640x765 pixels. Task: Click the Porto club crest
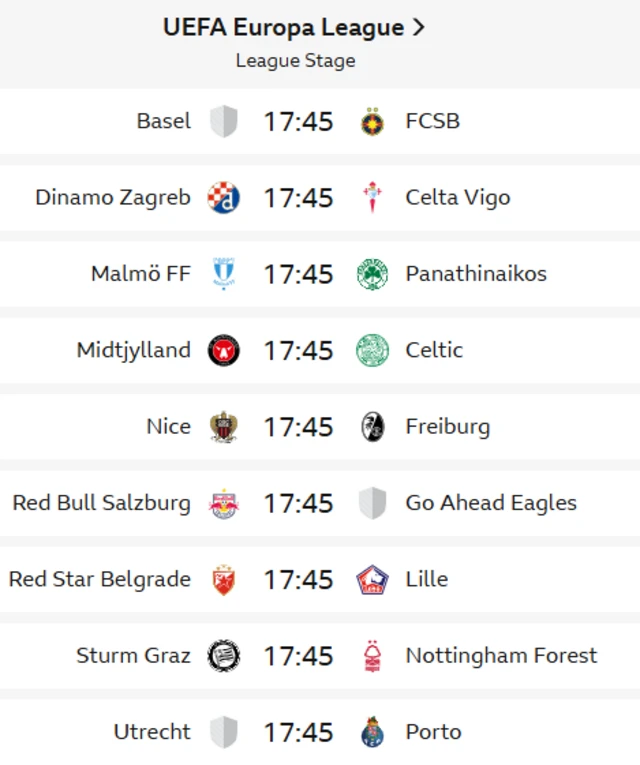click(373, 732)
